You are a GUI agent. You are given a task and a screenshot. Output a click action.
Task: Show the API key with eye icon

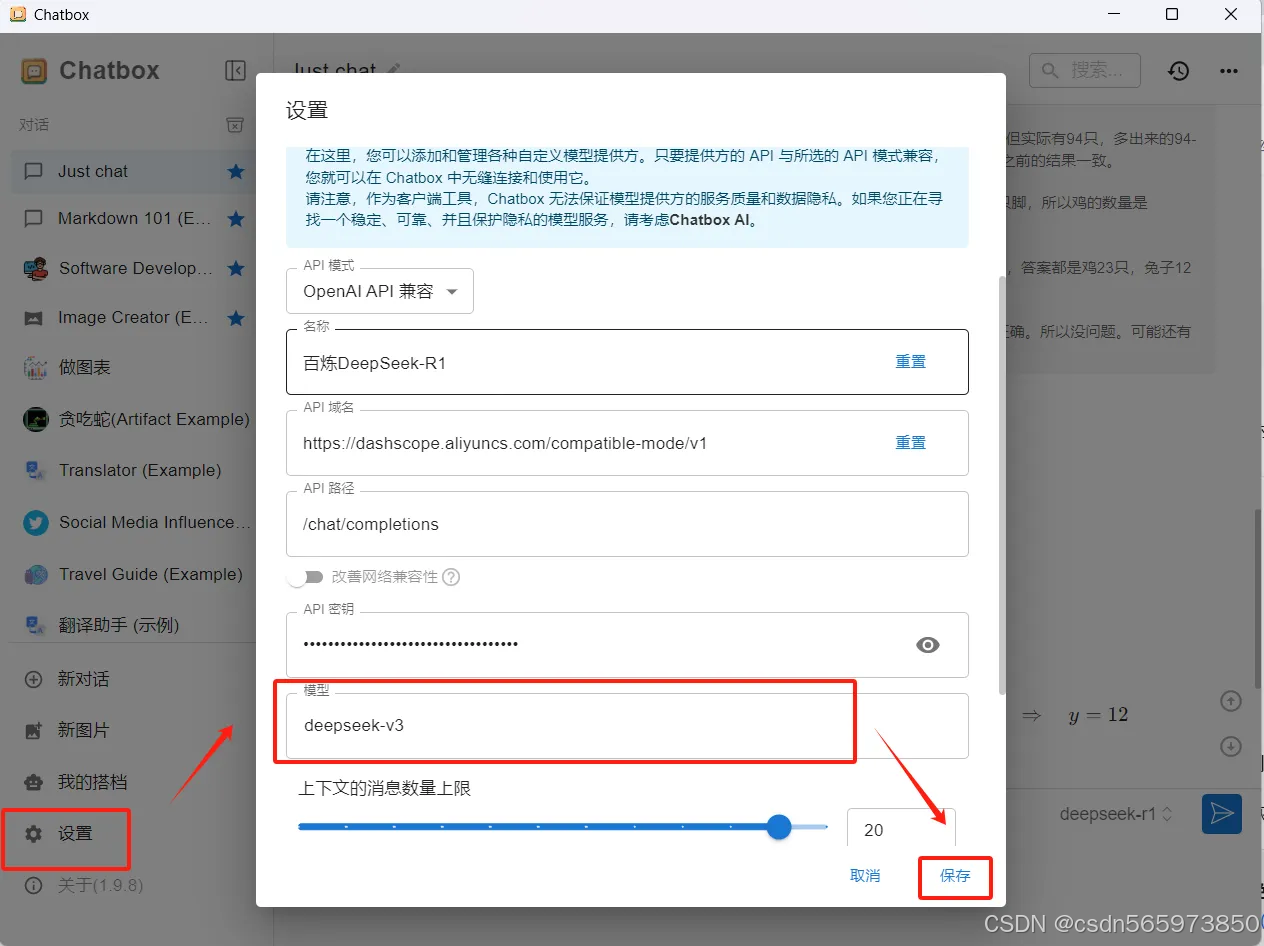click(928, 645)
